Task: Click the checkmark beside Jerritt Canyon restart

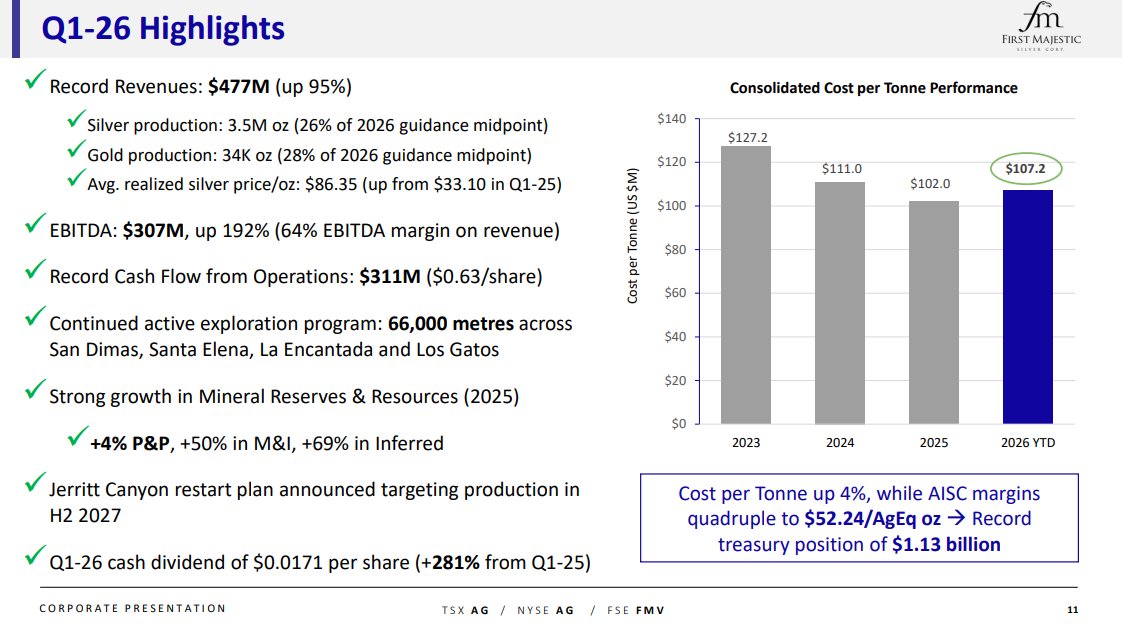Action: click(x=35, y=482)
